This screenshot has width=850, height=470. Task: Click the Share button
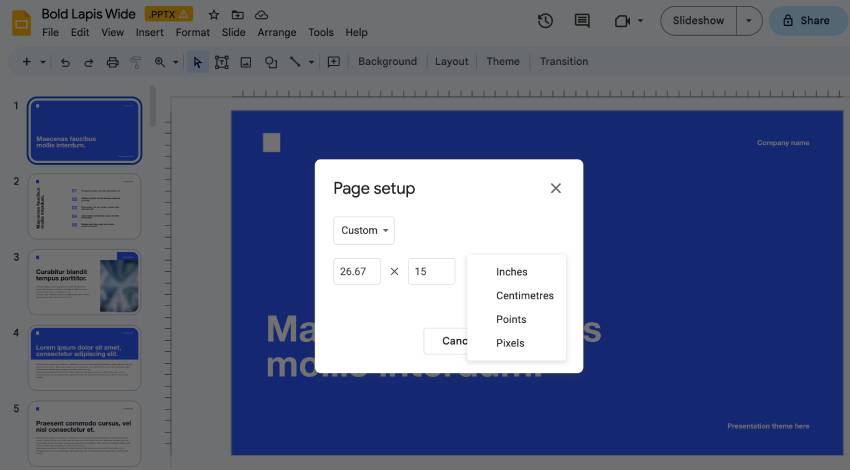pyautogui.click(x=806, y=20)
